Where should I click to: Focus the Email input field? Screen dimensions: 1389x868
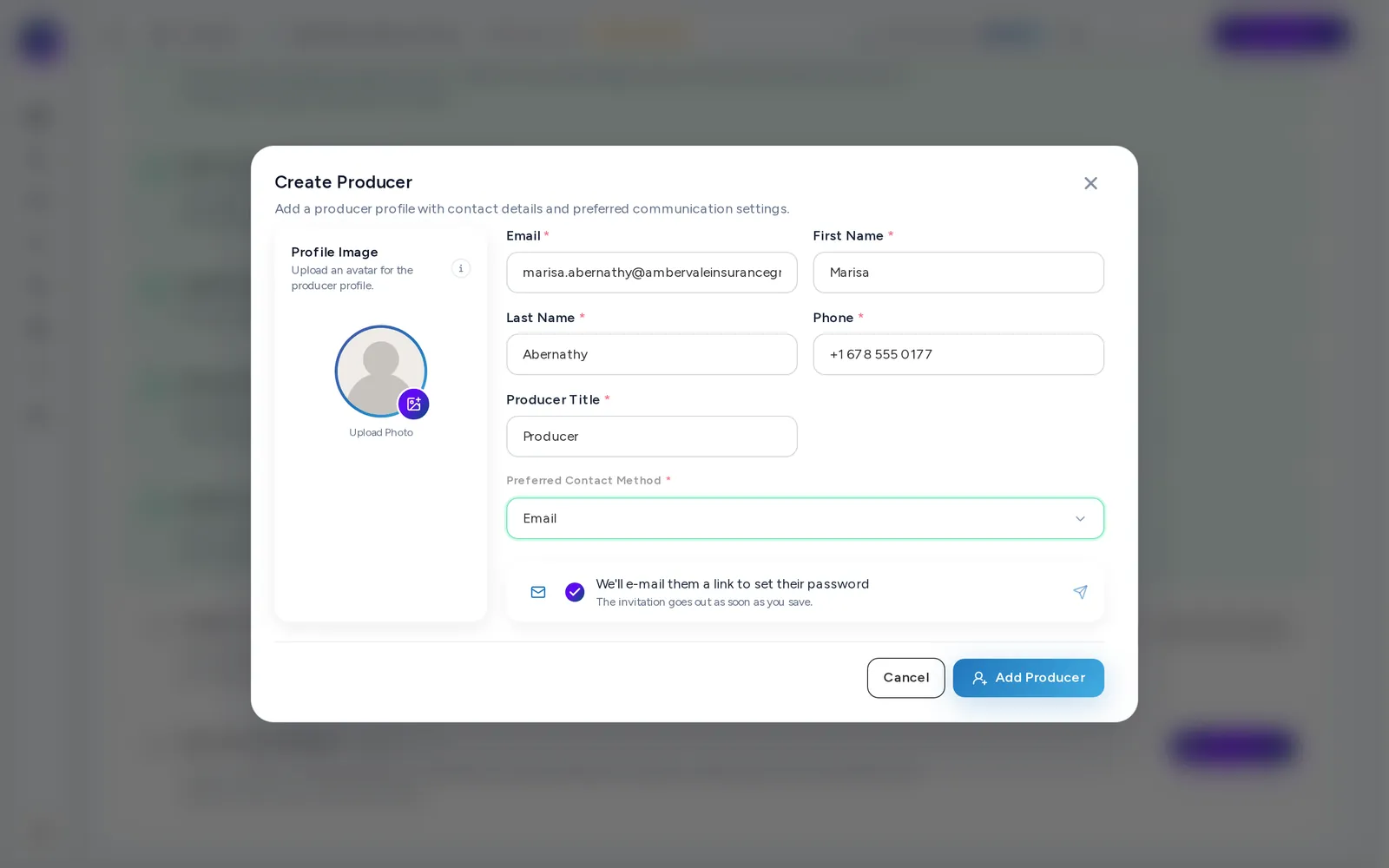point(652,273)
